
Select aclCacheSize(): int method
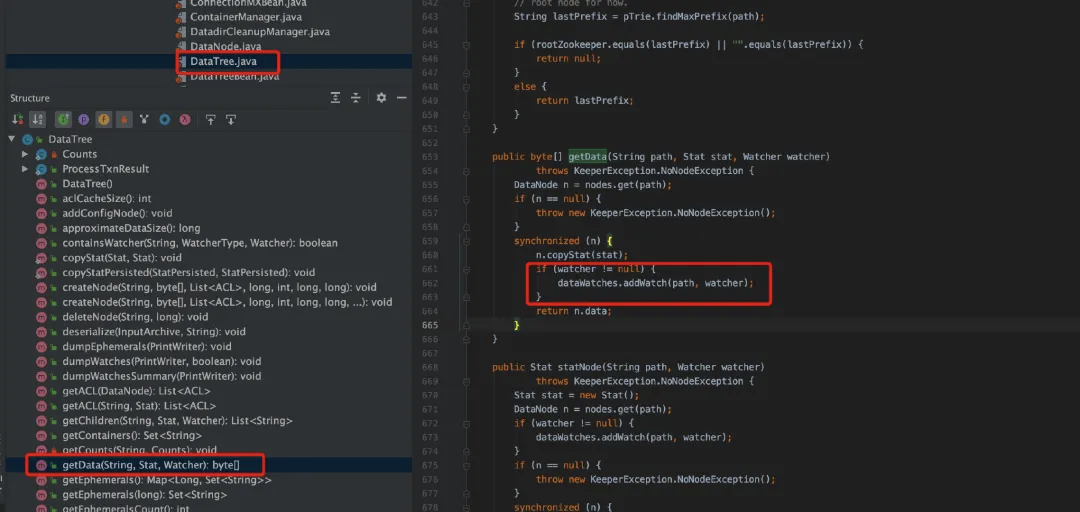coord(107,198)
